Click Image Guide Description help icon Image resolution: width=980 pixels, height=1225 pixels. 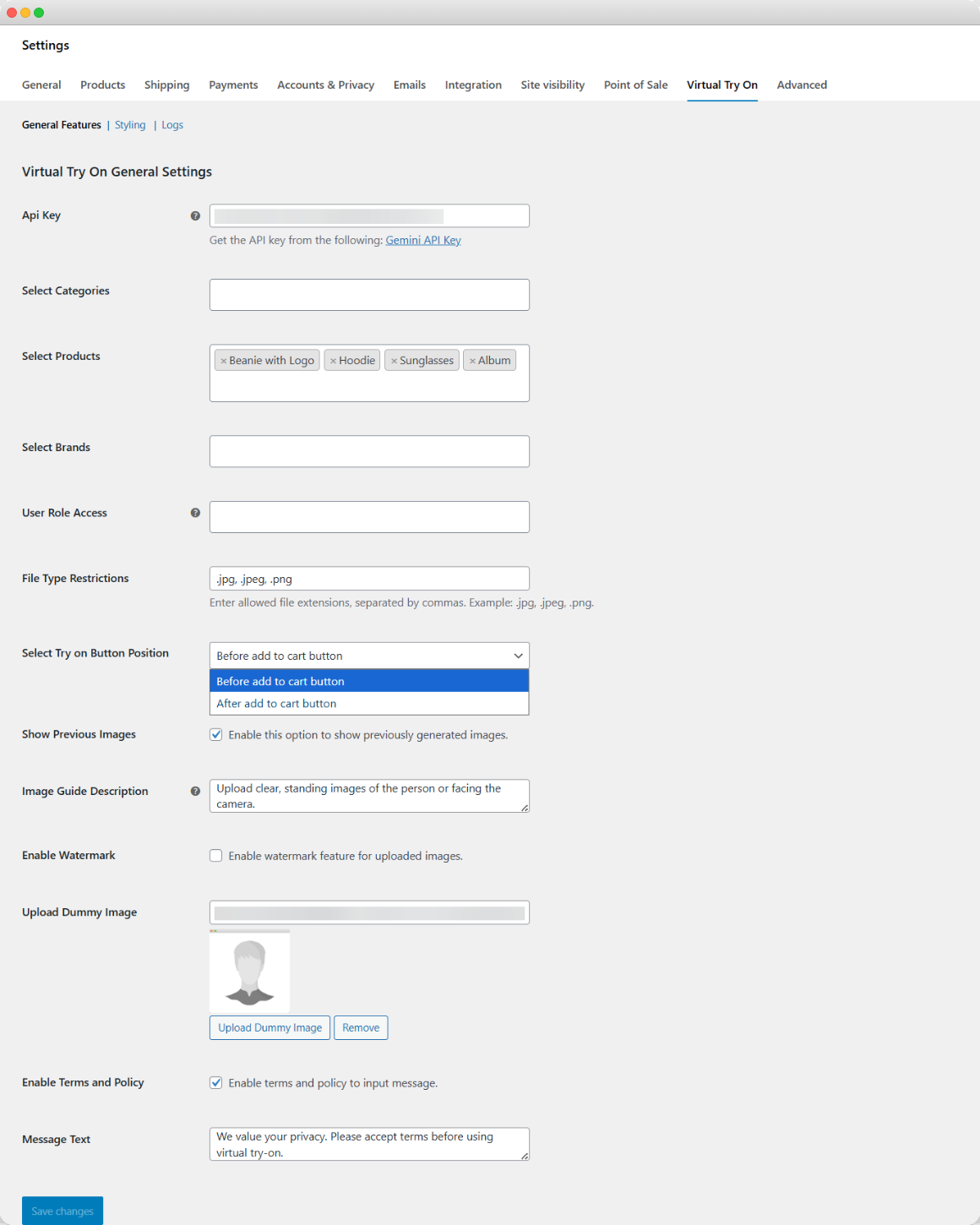195,792
